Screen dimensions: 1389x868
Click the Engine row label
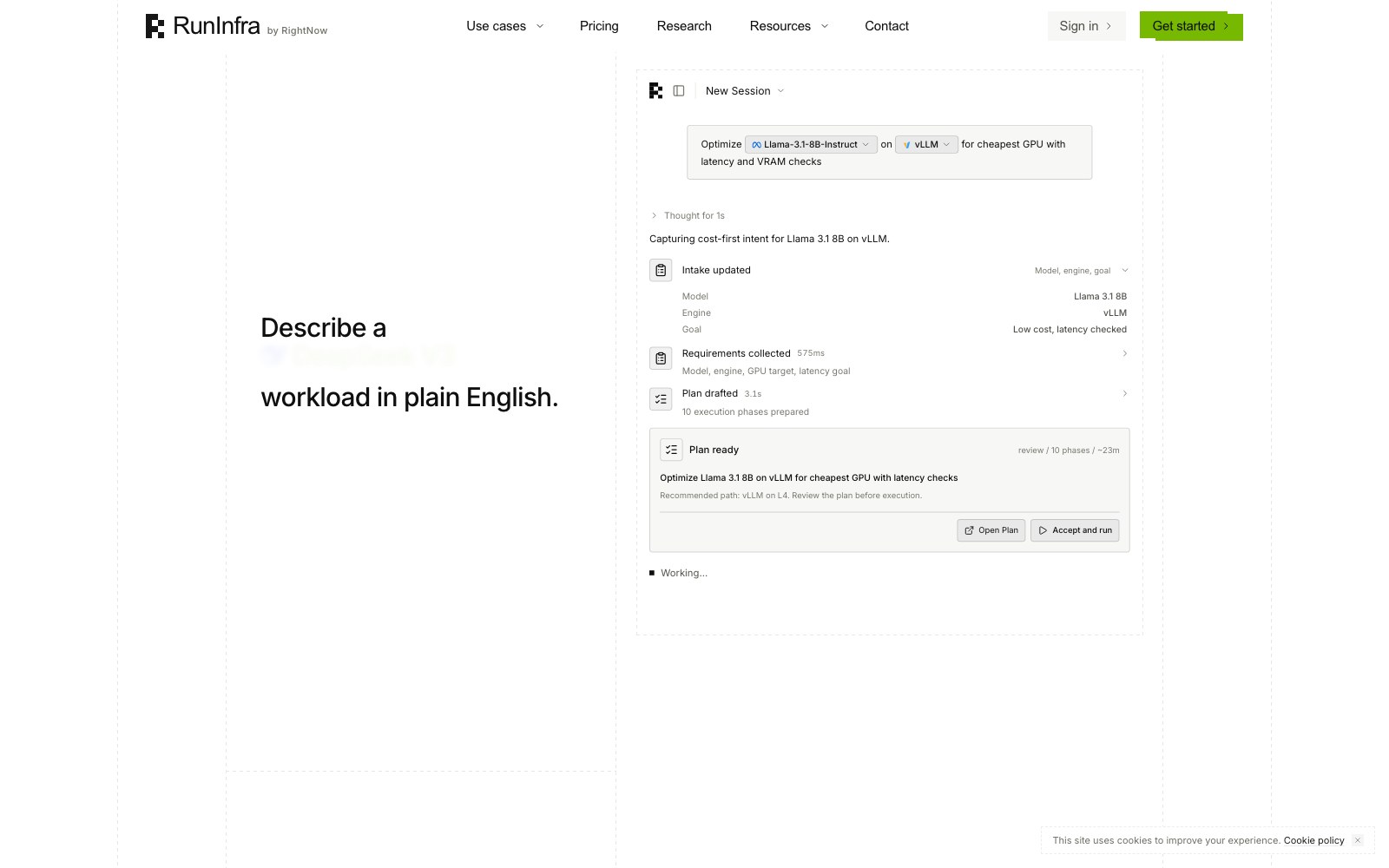point(696,312)
